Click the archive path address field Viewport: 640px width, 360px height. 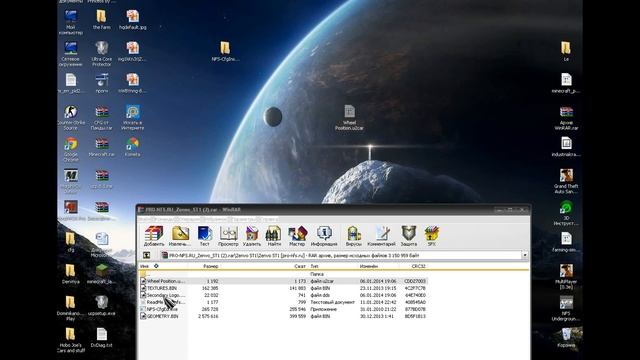(341, 256)
